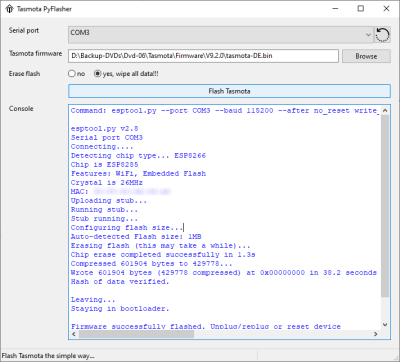Click 'Chip erase completed successfully in 1.3s'
The height and width of the screenshot is (362, 400).
click(163, 255)
